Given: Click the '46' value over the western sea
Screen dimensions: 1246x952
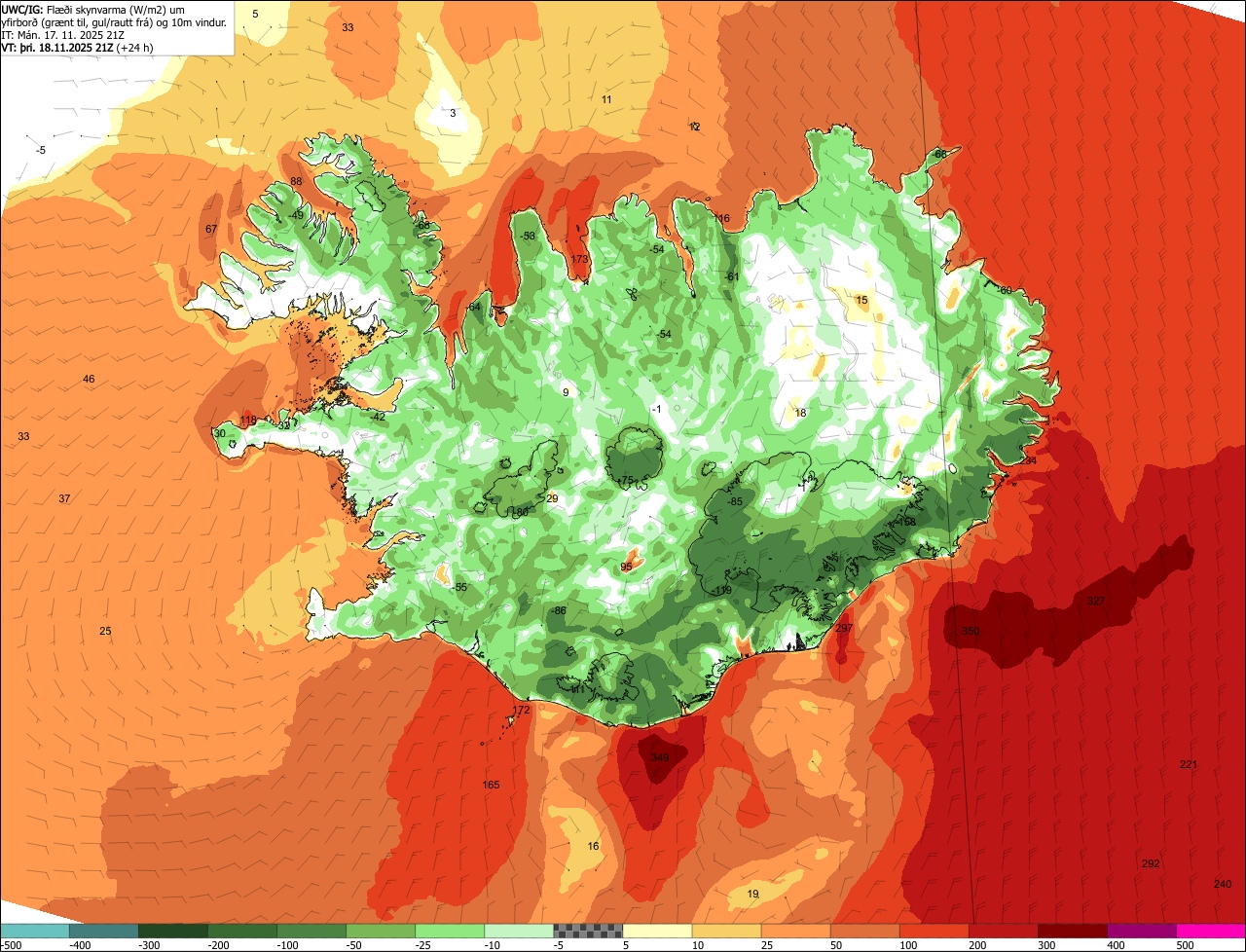Looking at the screenshot, I should tap(89, 379).
